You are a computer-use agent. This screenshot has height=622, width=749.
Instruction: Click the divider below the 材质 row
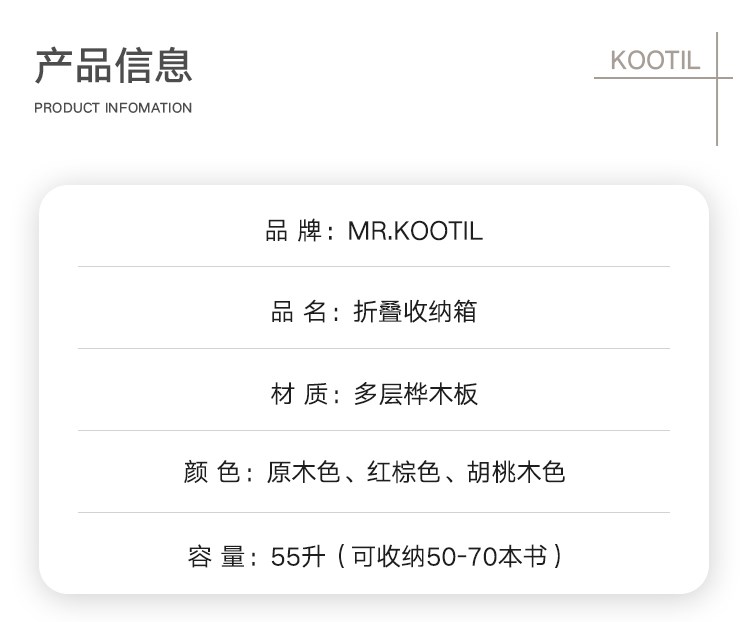[373, 431]
